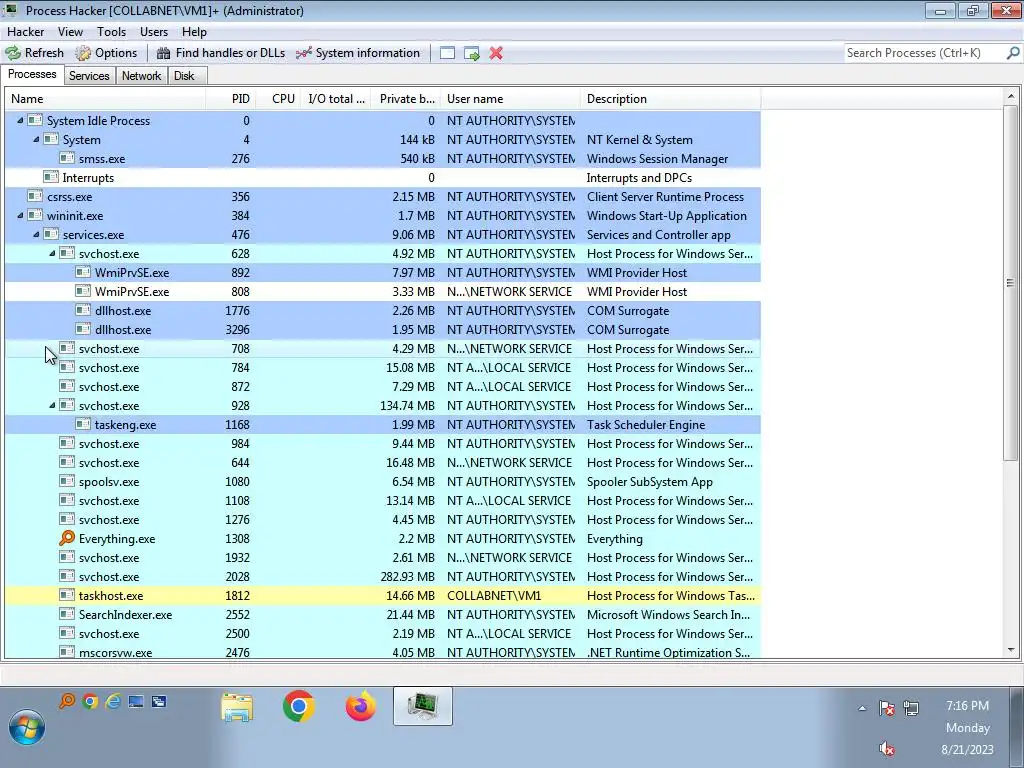Sort by Private bytes column header

406,99
